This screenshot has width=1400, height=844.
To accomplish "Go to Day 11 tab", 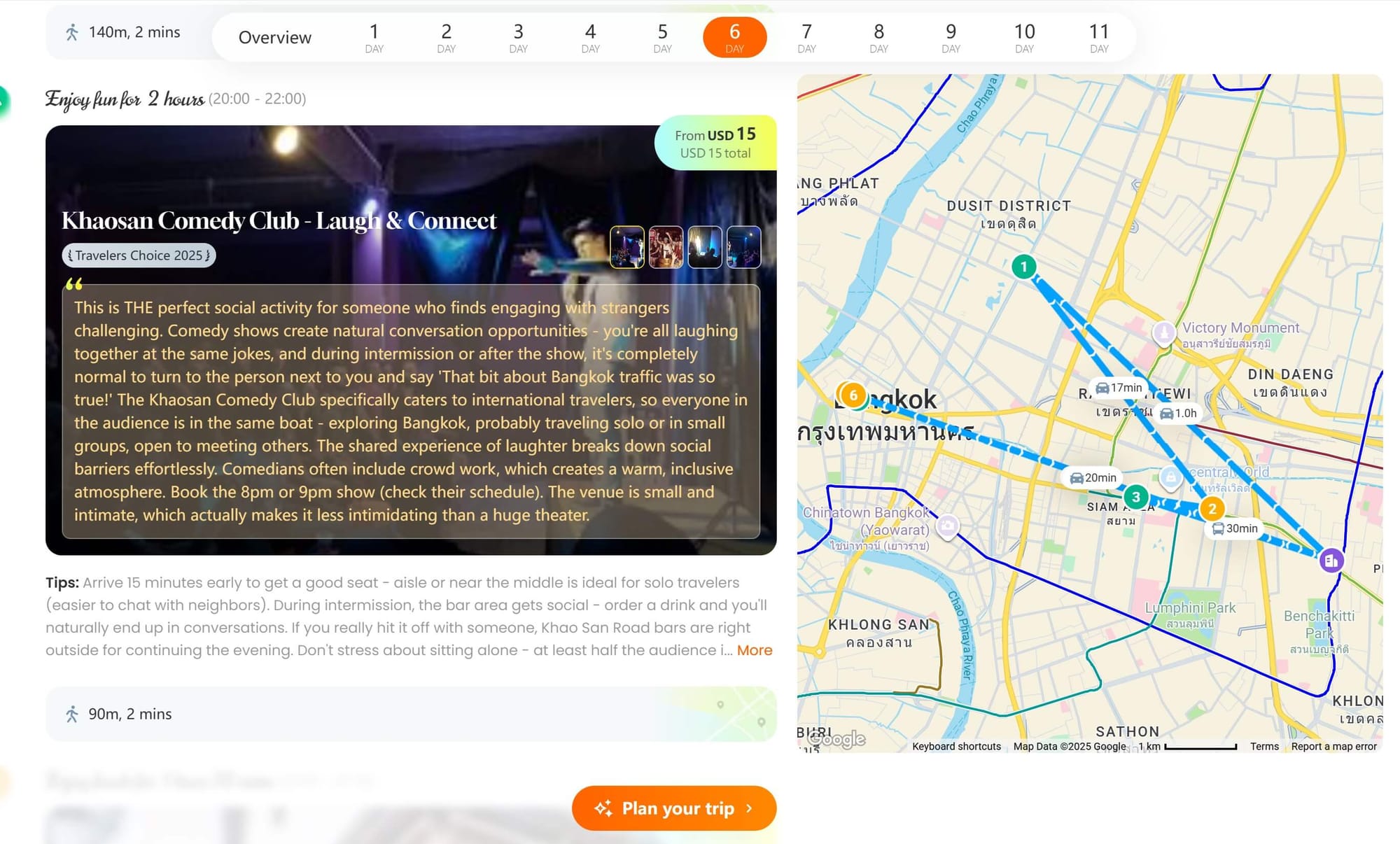I will [1098, 37].
